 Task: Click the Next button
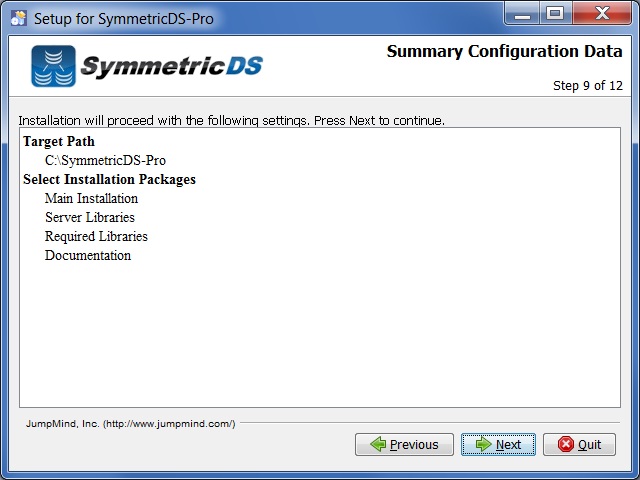click(x=498, y=444)
